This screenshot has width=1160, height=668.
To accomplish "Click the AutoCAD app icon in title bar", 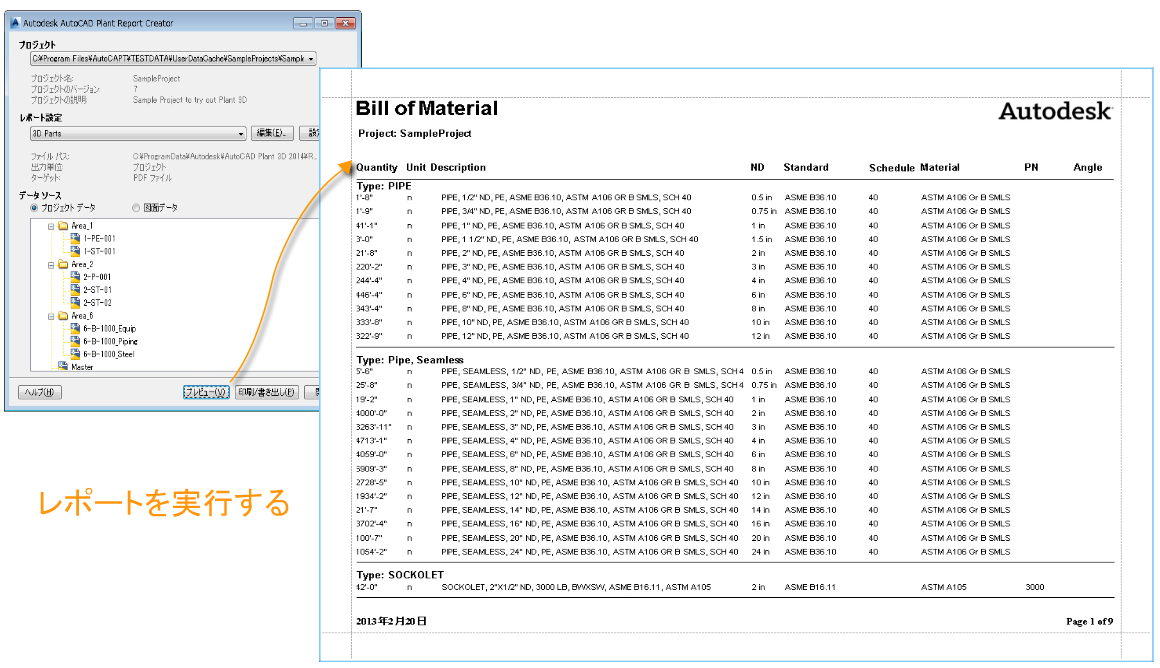I will [x=15, y=23].
